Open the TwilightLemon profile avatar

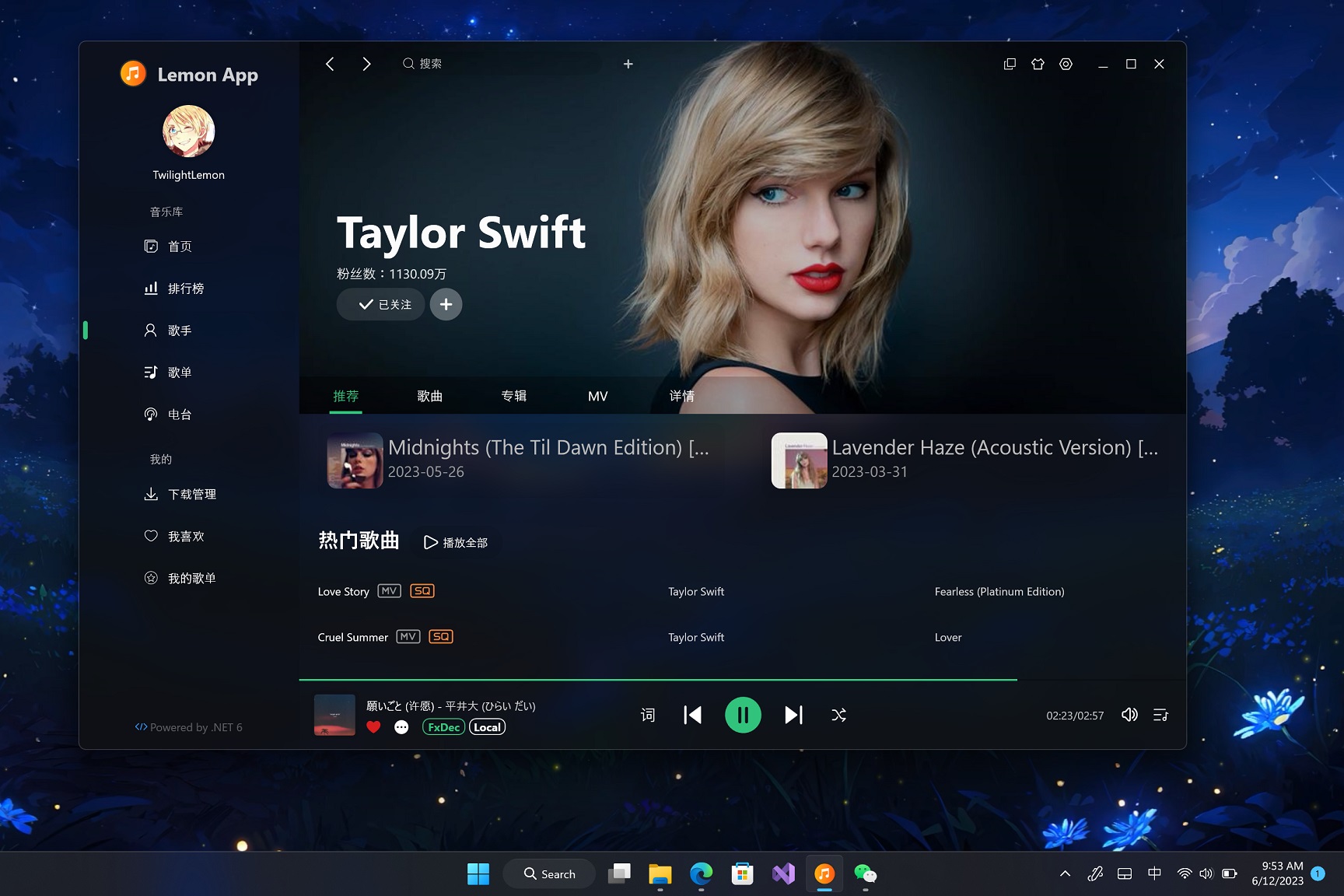188,131
